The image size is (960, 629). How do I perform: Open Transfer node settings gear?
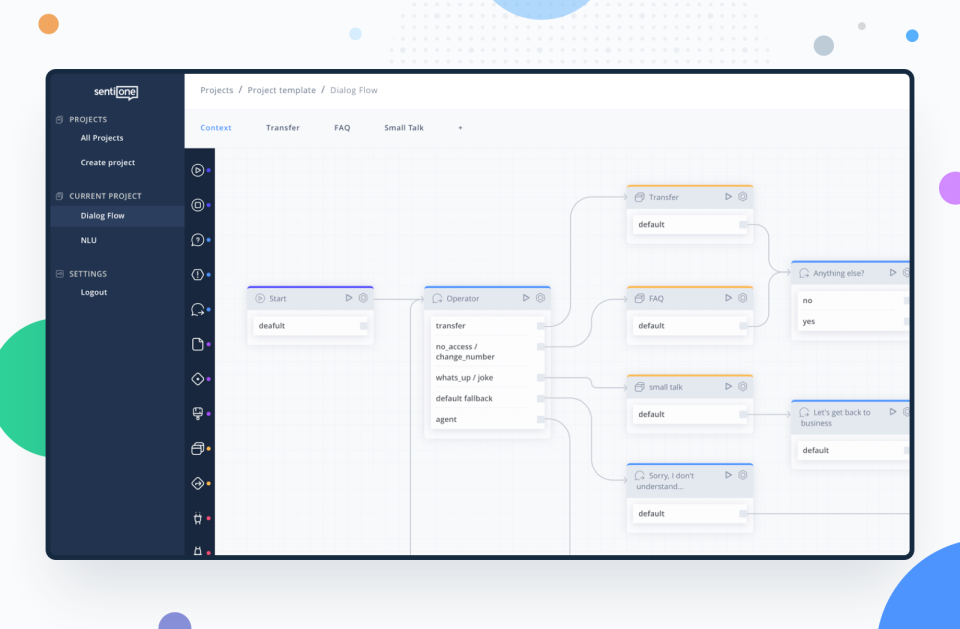[743, 197]
